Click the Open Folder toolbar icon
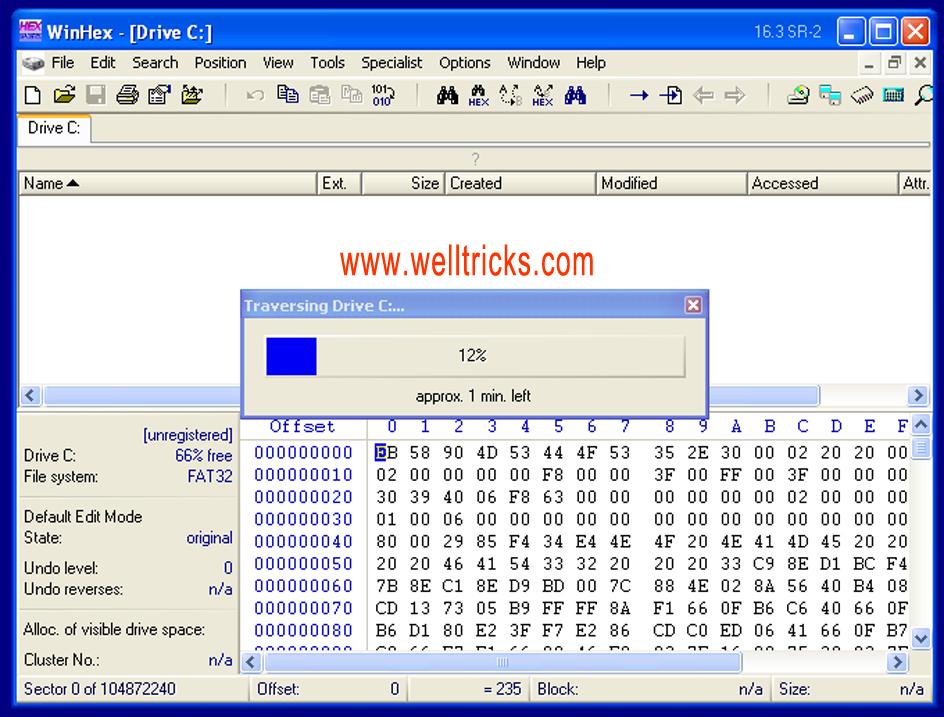The image size is (944, 717). (x=191, y=95)
